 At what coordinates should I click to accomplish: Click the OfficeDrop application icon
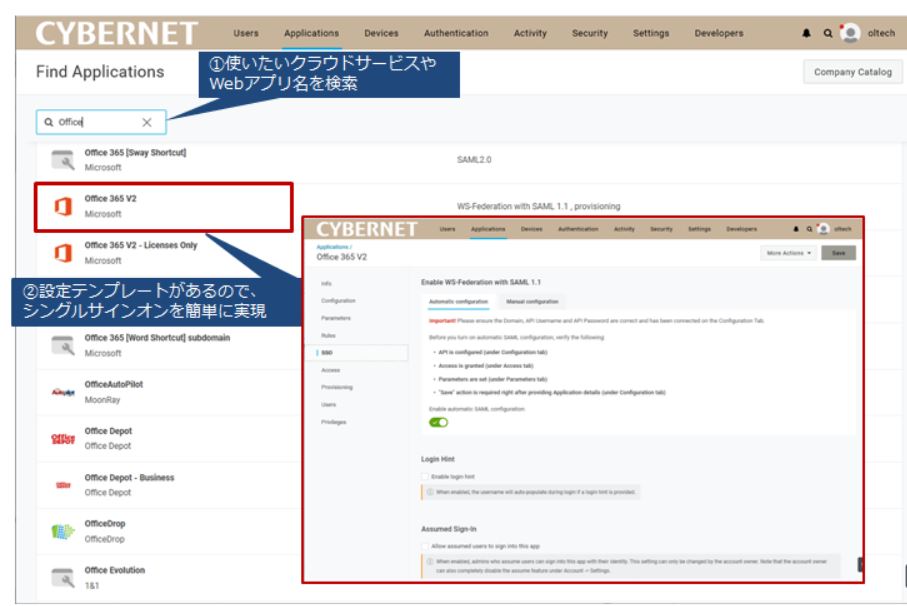(62, 531)
